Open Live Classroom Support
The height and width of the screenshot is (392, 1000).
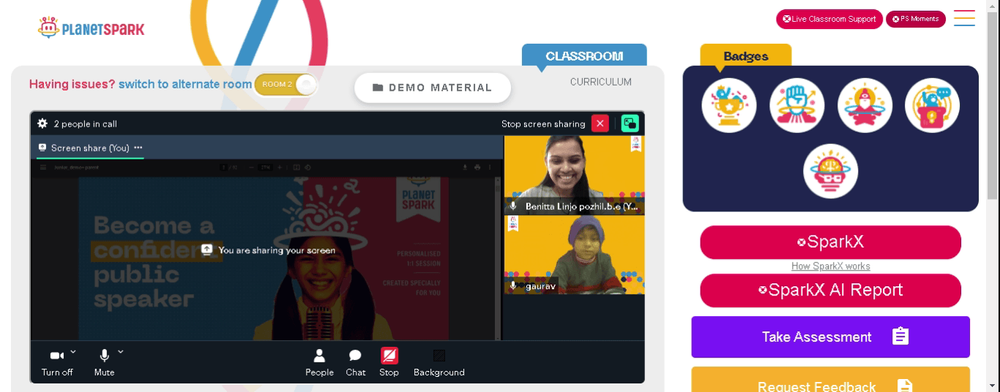tap(829, 19)
